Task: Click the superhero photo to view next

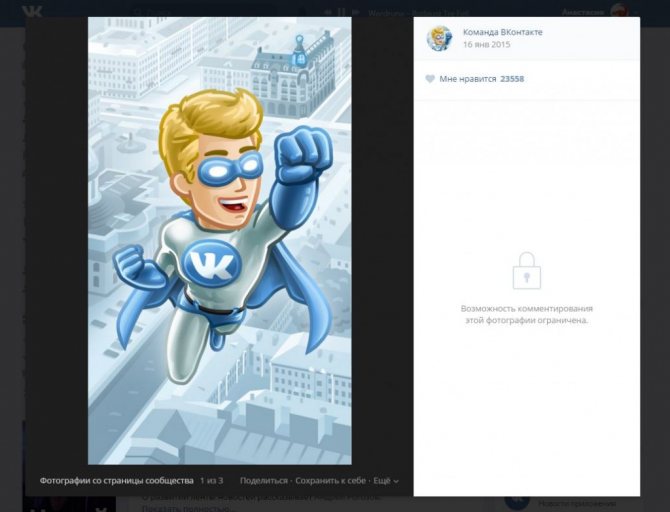Action: (220, 241)
